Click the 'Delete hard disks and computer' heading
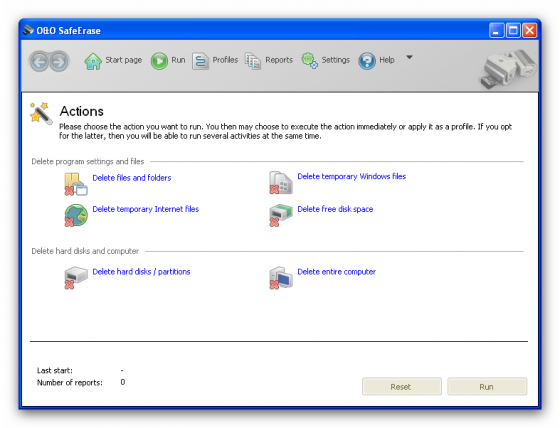 coord(85,251)
